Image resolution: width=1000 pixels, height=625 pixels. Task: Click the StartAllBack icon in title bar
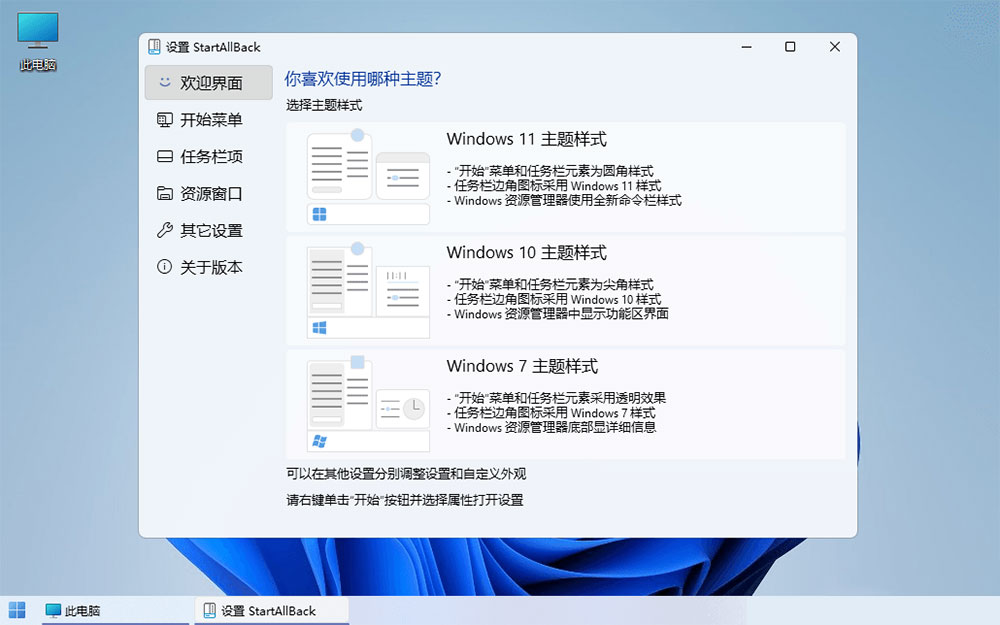click(155, 46)
